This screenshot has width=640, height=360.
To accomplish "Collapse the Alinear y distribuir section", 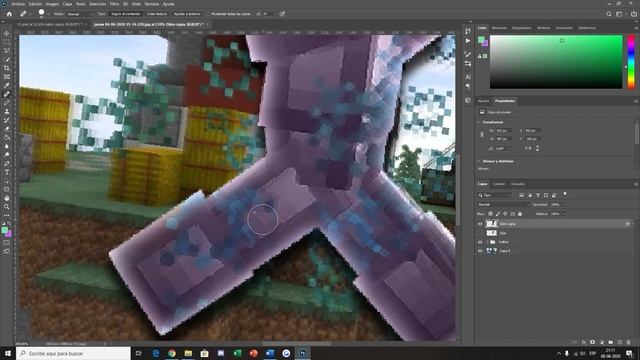I will click(479, 161).
